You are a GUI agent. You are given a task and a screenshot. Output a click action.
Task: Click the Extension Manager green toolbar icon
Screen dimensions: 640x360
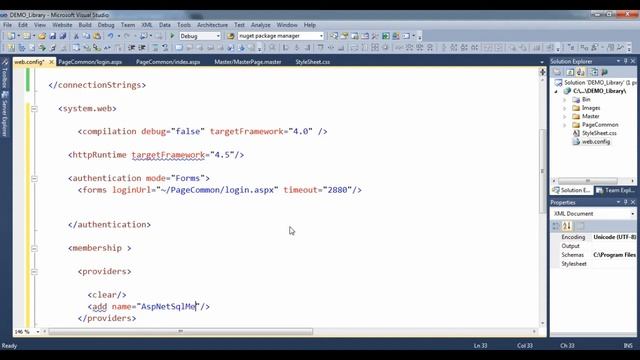click(386, 36)
